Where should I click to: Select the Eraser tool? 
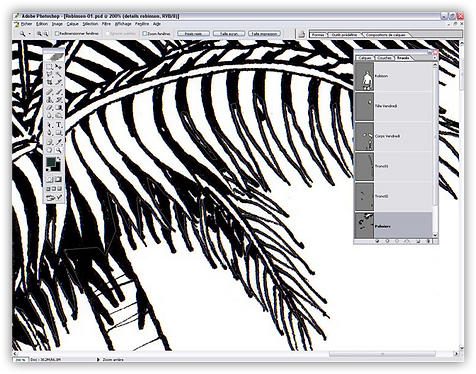click(x=49, y=108)
